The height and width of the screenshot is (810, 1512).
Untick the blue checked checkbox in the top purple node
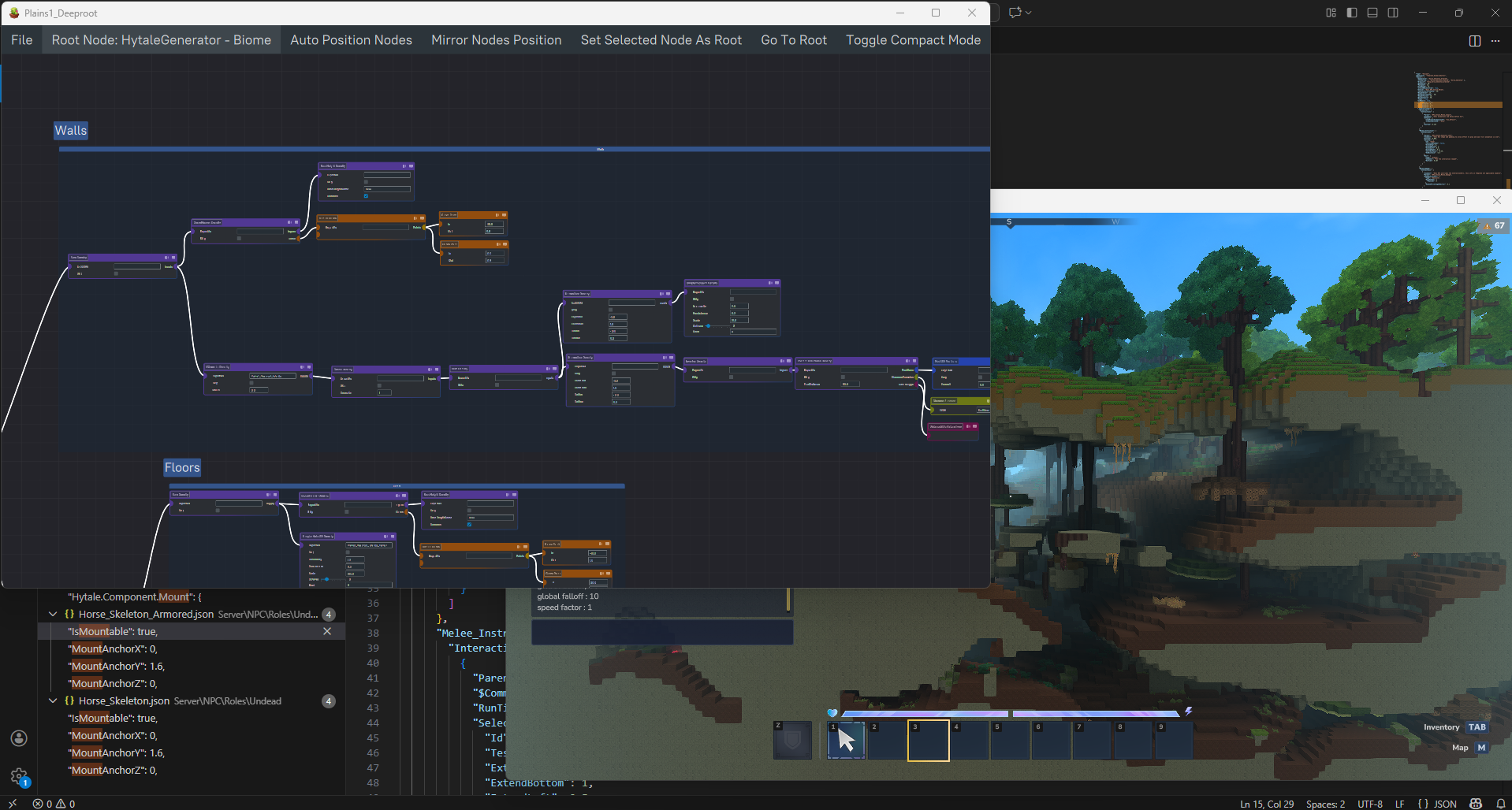(366, 196)
